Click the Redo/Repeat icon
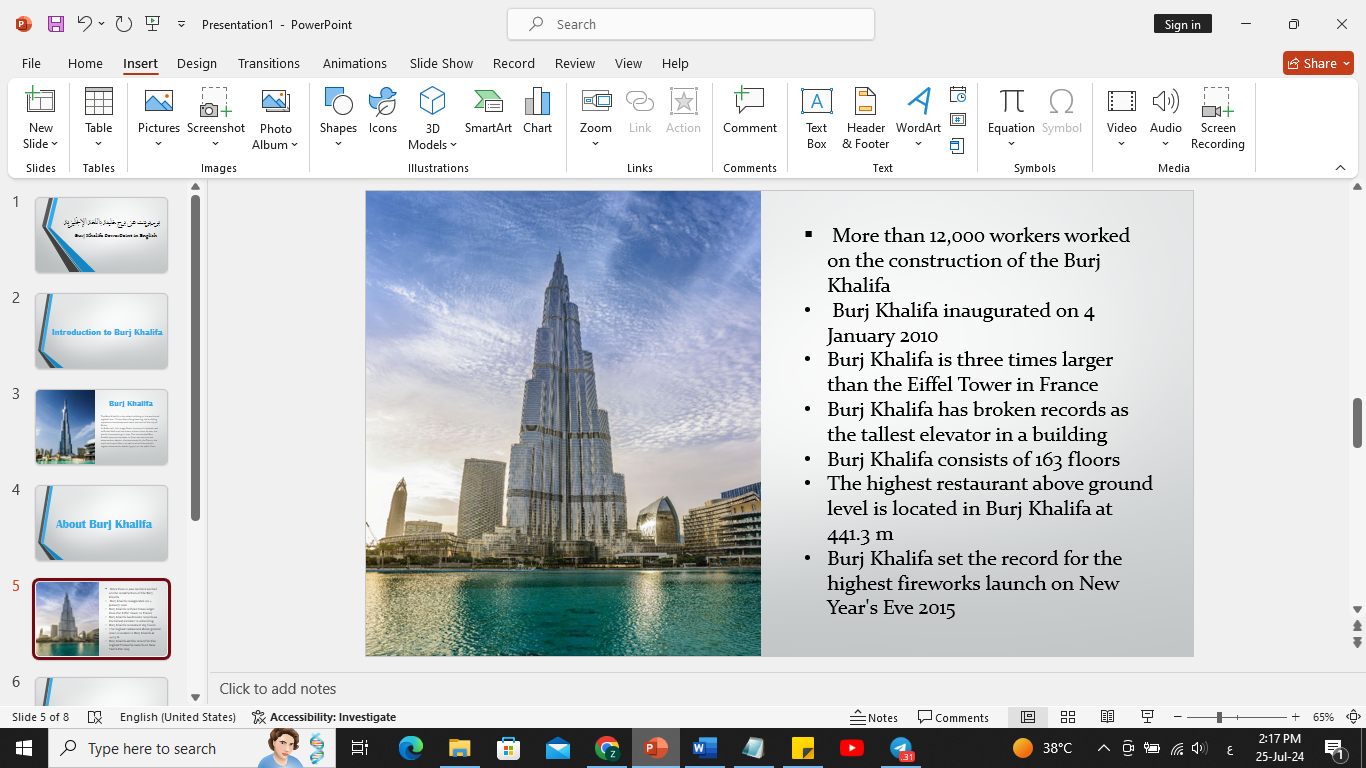The image size is (1366, 768). point(123,24)
